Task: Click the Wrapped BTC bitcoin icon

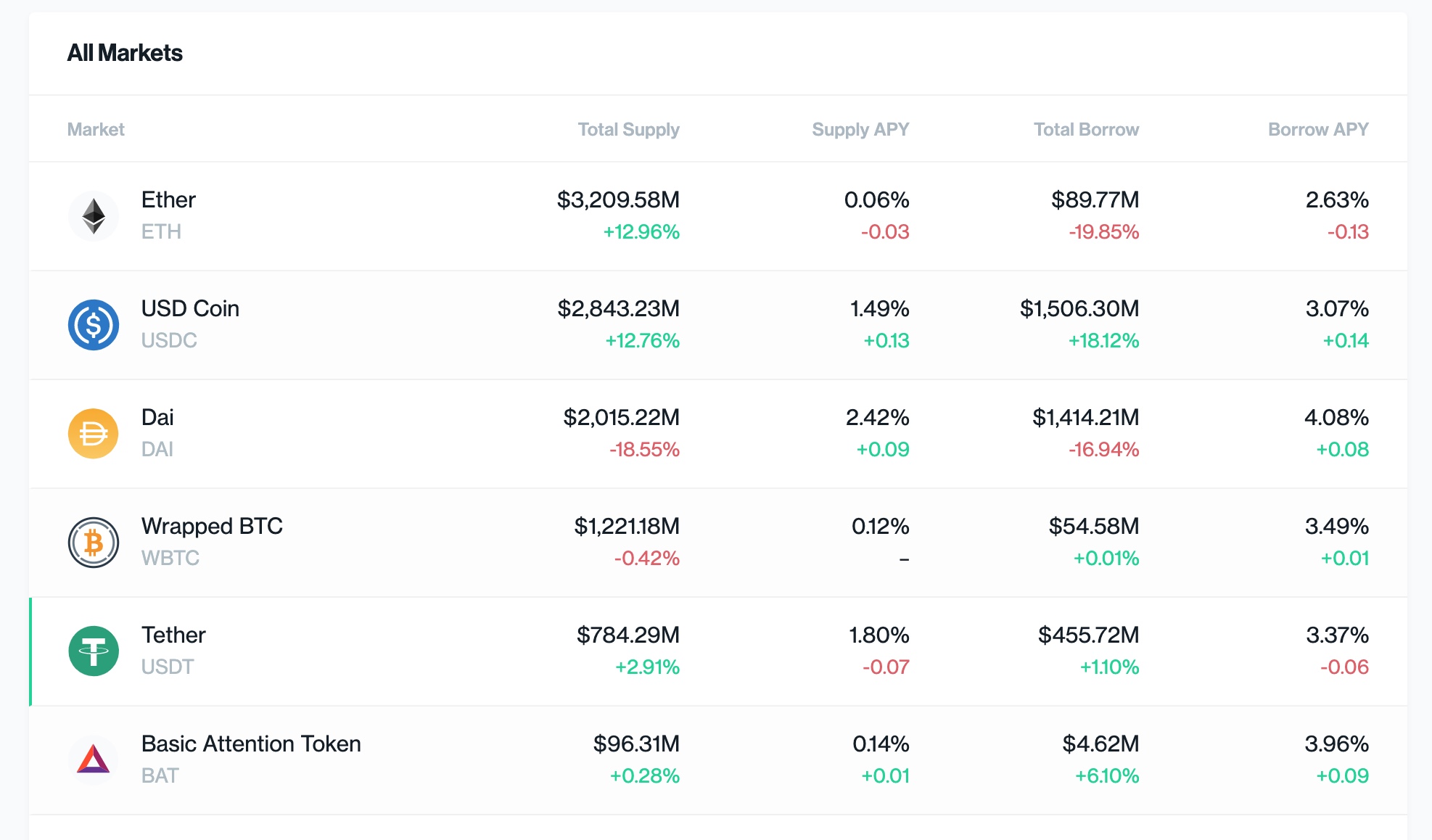Action: tap(94, 543)
